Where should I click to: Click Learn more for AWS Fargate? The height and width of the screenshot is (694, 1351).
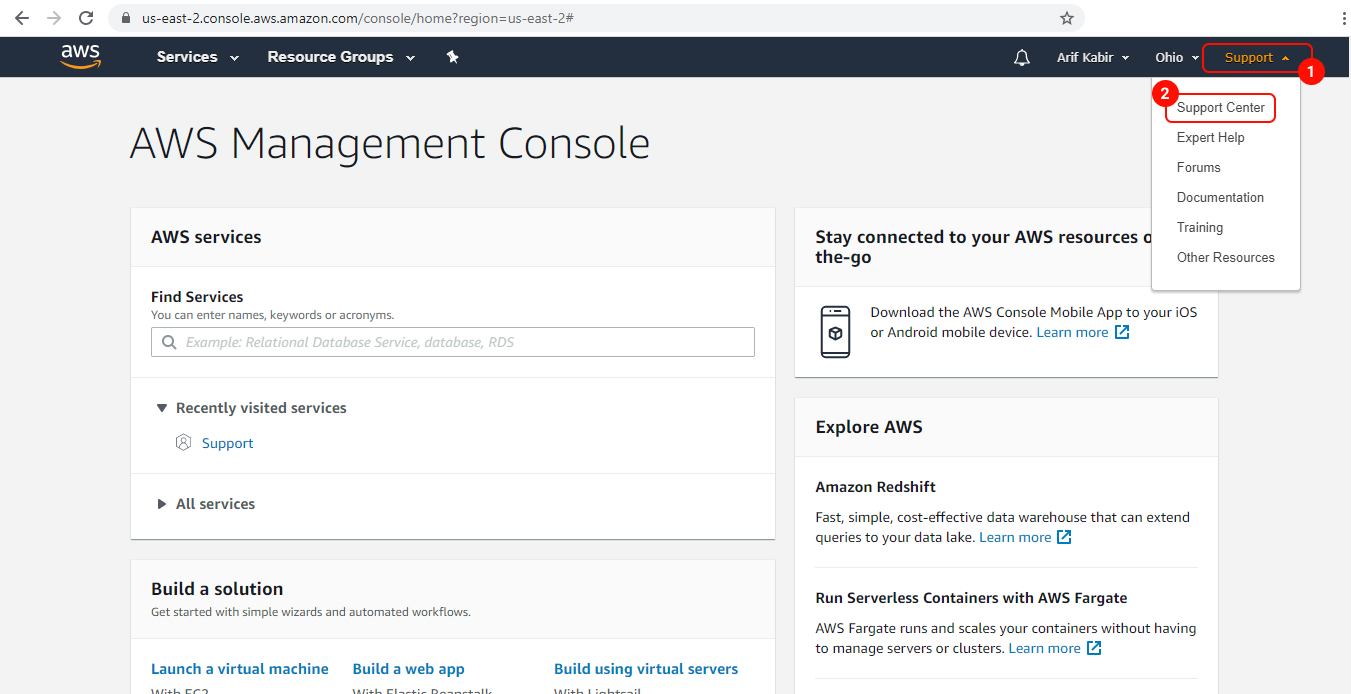point(1044,648)
